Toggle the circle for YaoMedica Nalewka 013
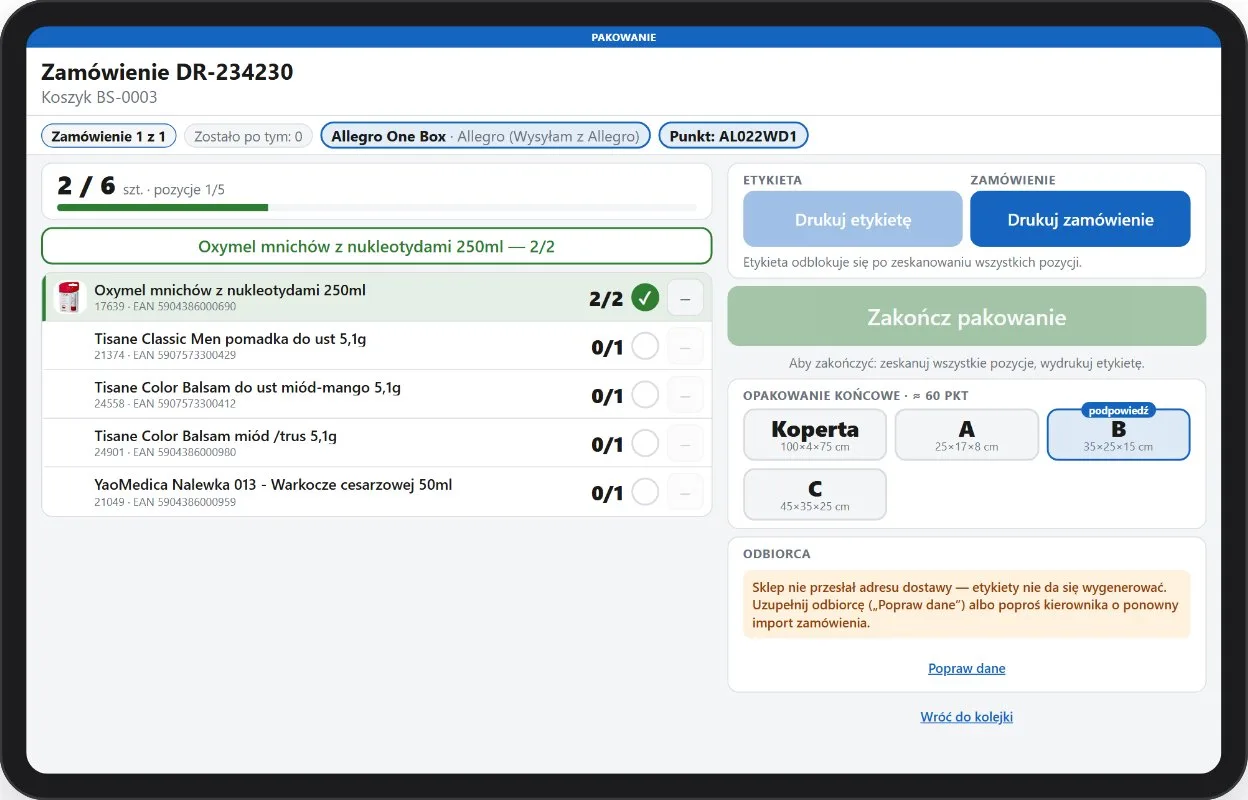The image size is (1248, 800). (x=645, y=492)
